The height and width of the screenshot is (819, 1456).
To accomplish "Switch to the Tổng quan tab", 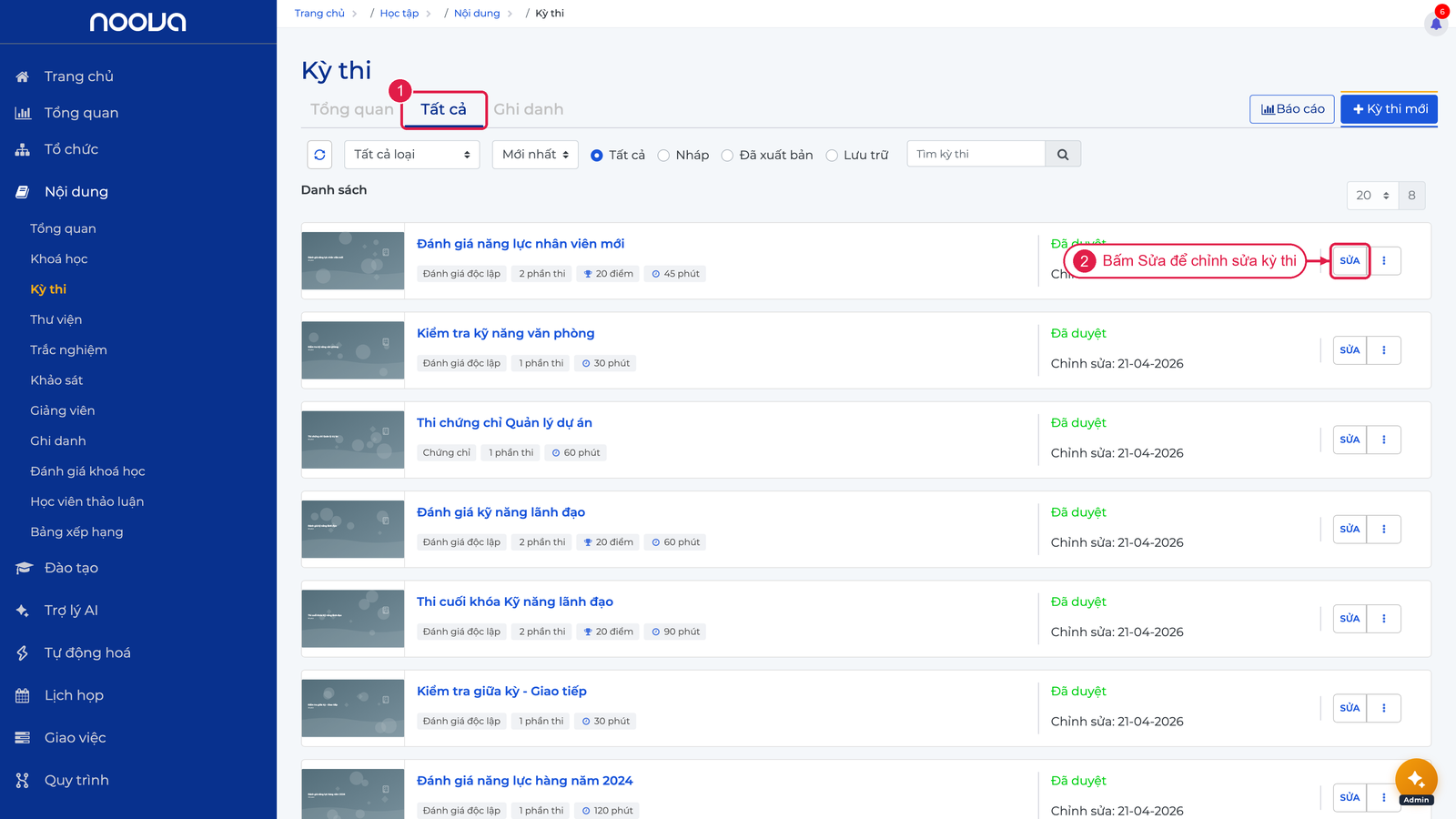I will 352,109.
